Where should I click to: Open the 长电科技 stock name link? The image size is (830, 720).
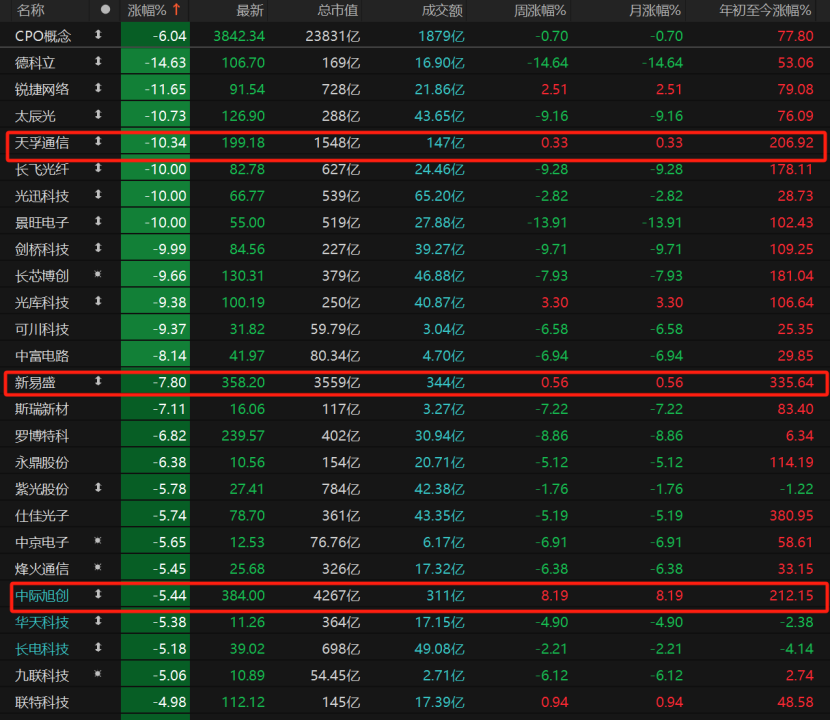42,648
